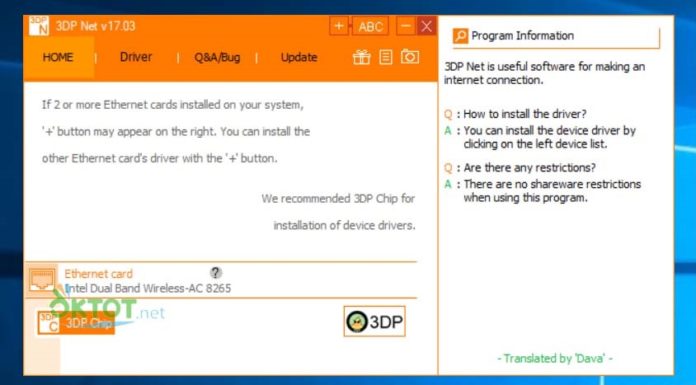Image resolution: width=696 pixels, height=385 pixels.
Task: Click the Ethernet card label
Action: pyautogui.click(x=99, y=274)
